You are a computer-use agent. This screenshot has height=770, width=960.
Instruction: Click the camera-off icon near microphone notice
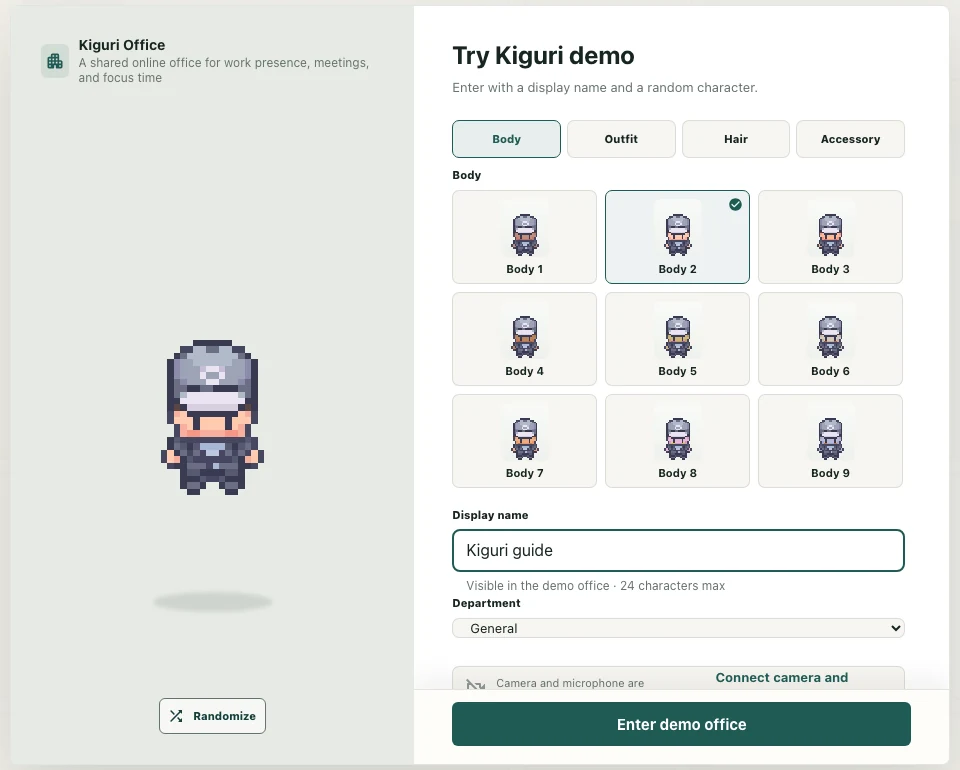point(475,684)
